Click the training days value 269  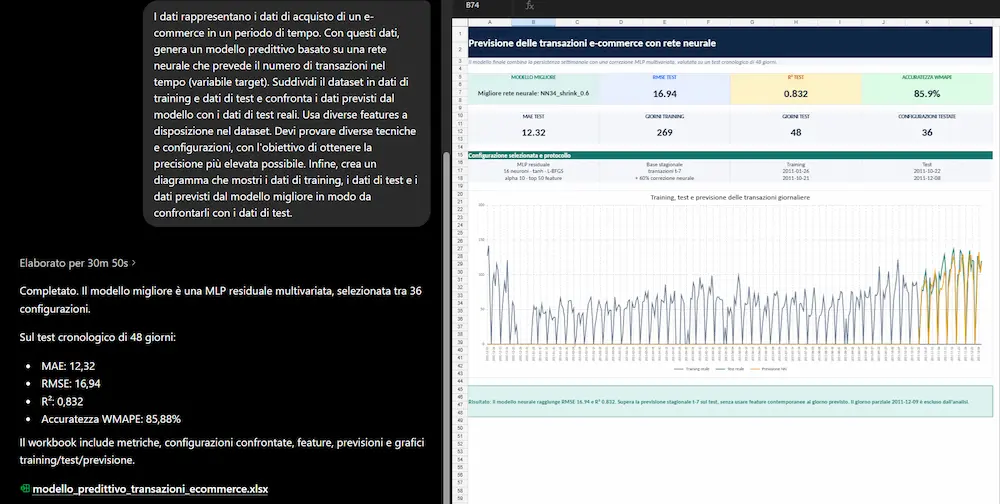(x=665, y=133)
